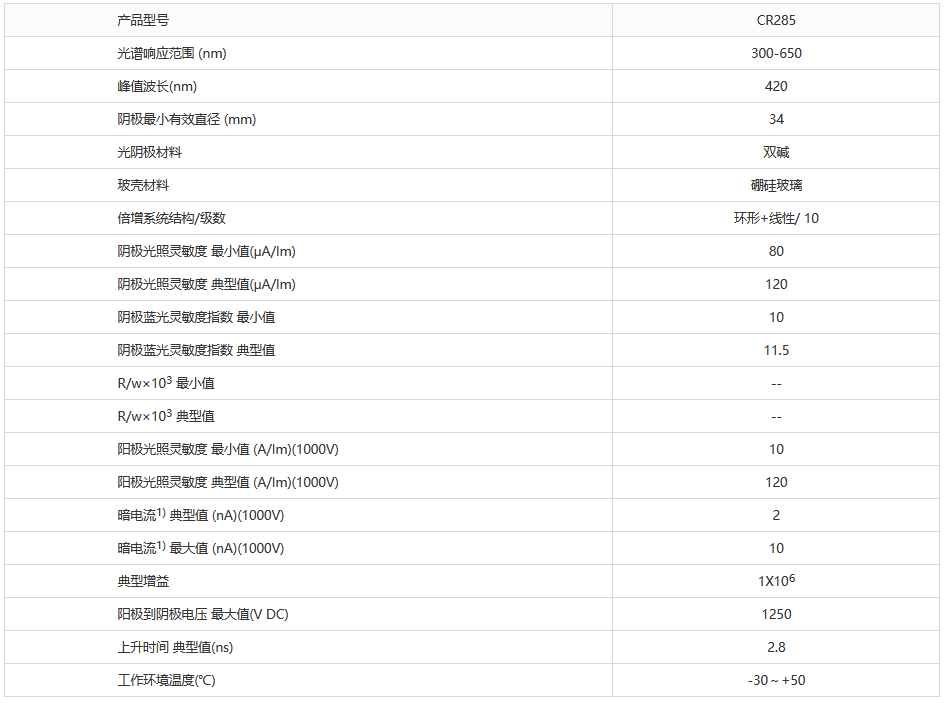The height and width of the screenshot is (703, 946).
Task: Click '阳极到阴极电压 最大值(V DC)' label
Action: [203, 614]
